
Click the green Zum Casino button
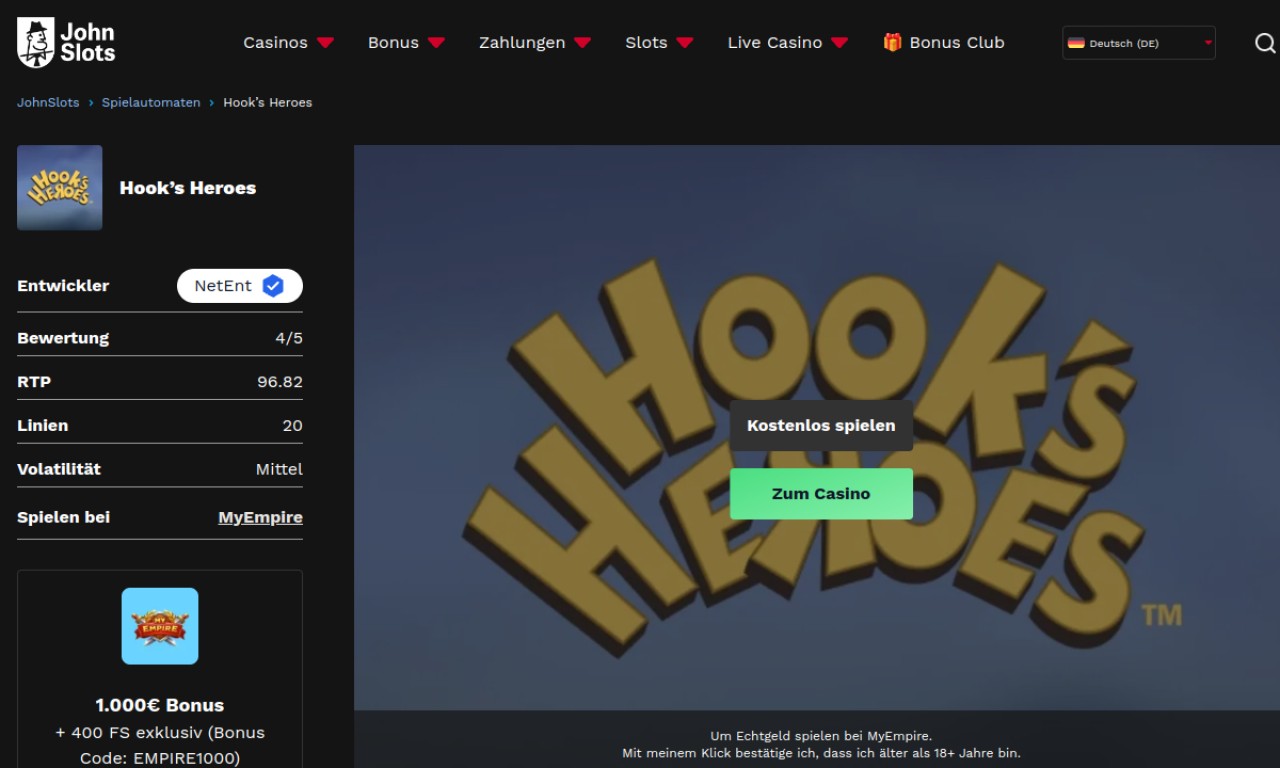pyautogui.click(x=821, y=494)
